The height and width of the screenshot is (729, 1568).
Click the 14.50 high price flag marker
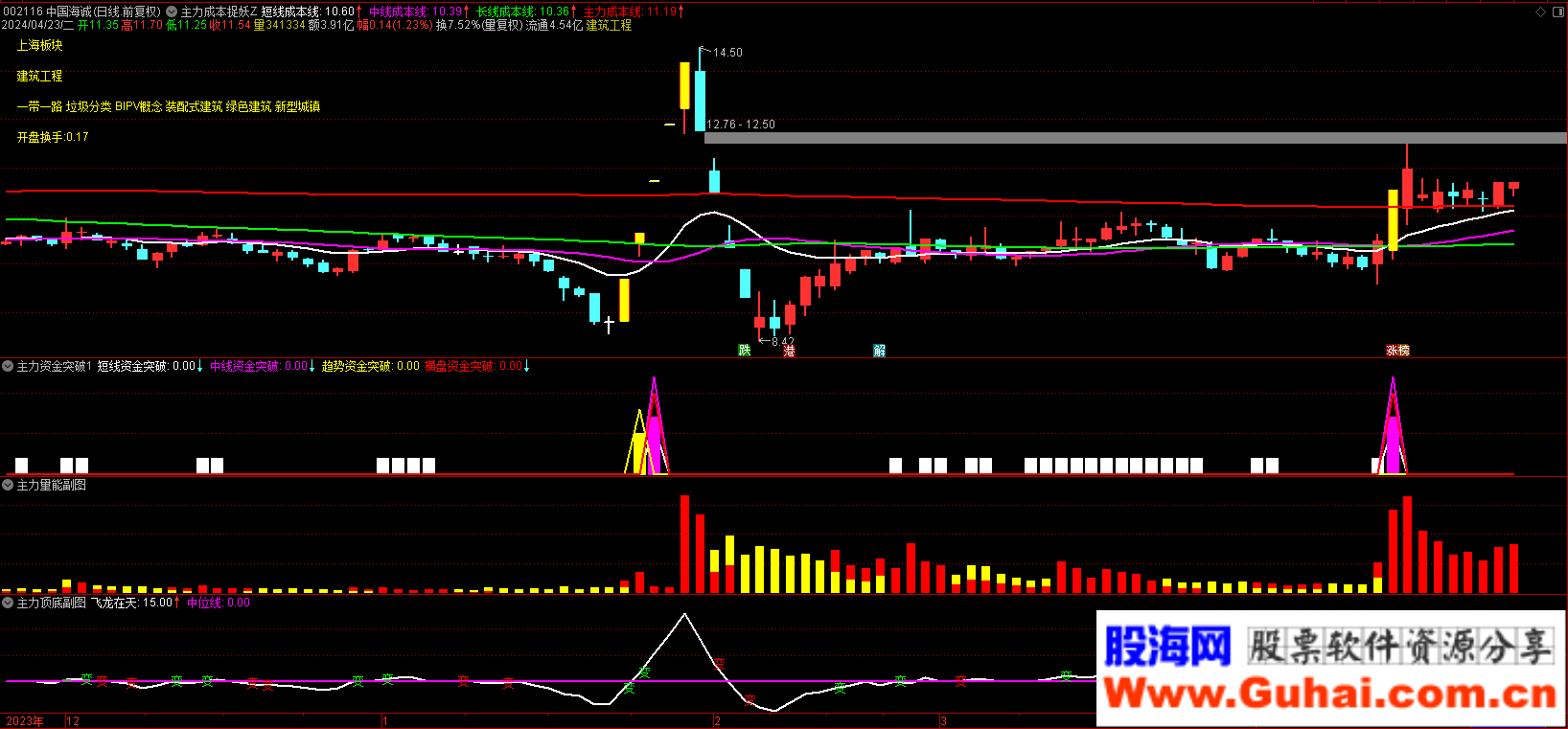[726, 53]
